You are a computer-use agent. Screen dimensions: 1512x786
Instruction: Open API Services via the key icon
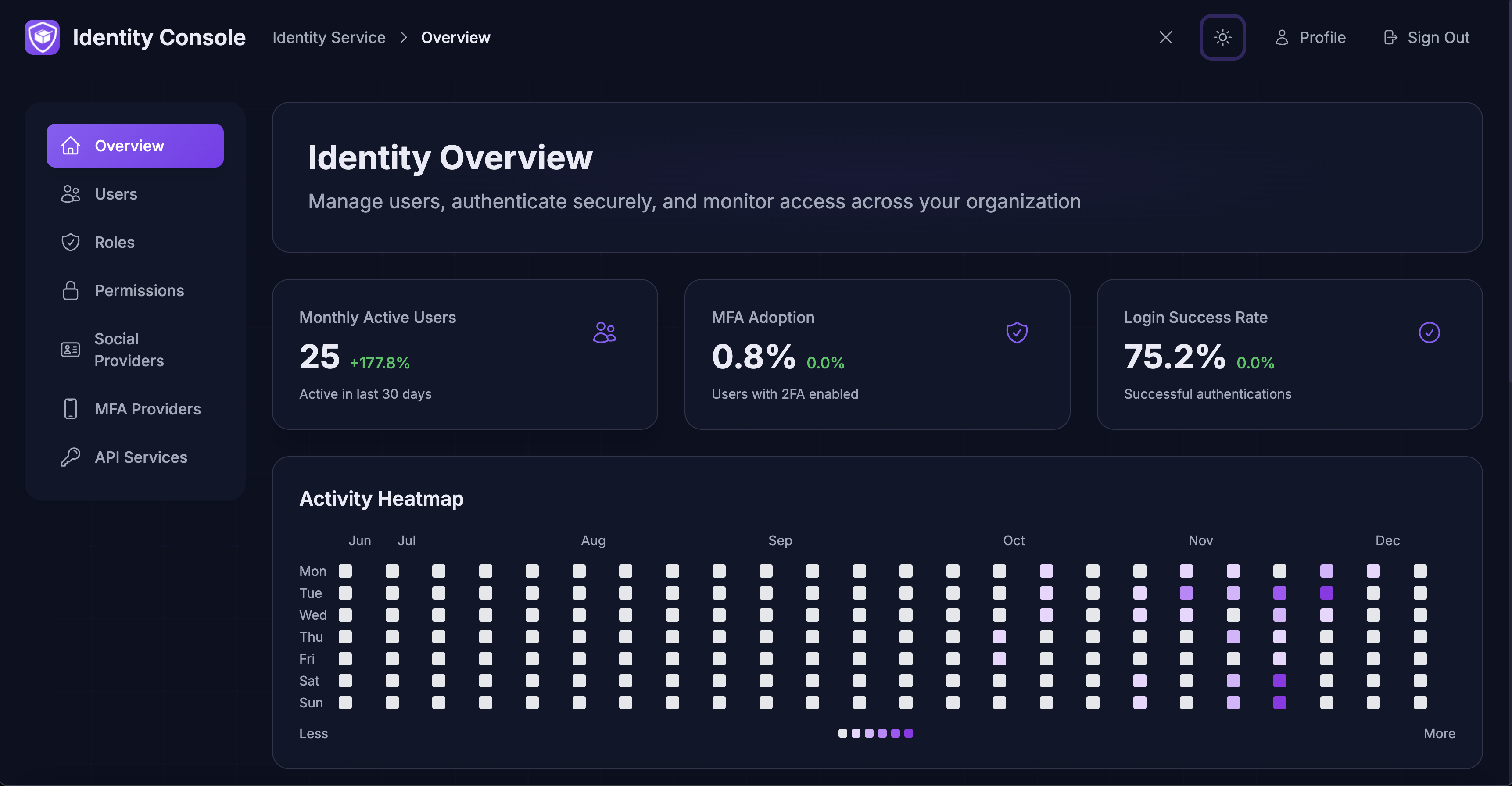71,457
